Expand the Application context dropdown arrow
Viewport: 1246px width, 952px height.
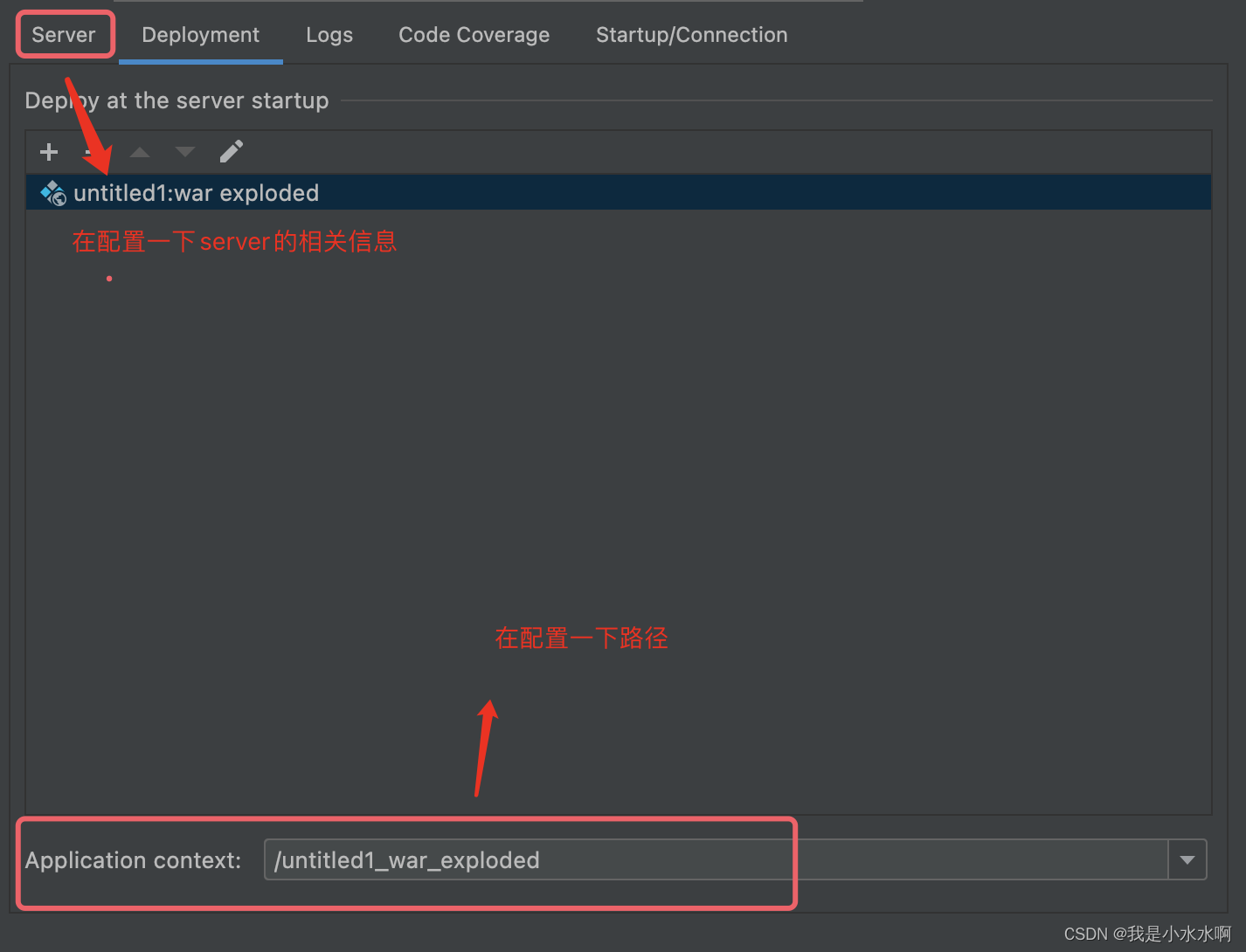click(x=1187, y=859)
